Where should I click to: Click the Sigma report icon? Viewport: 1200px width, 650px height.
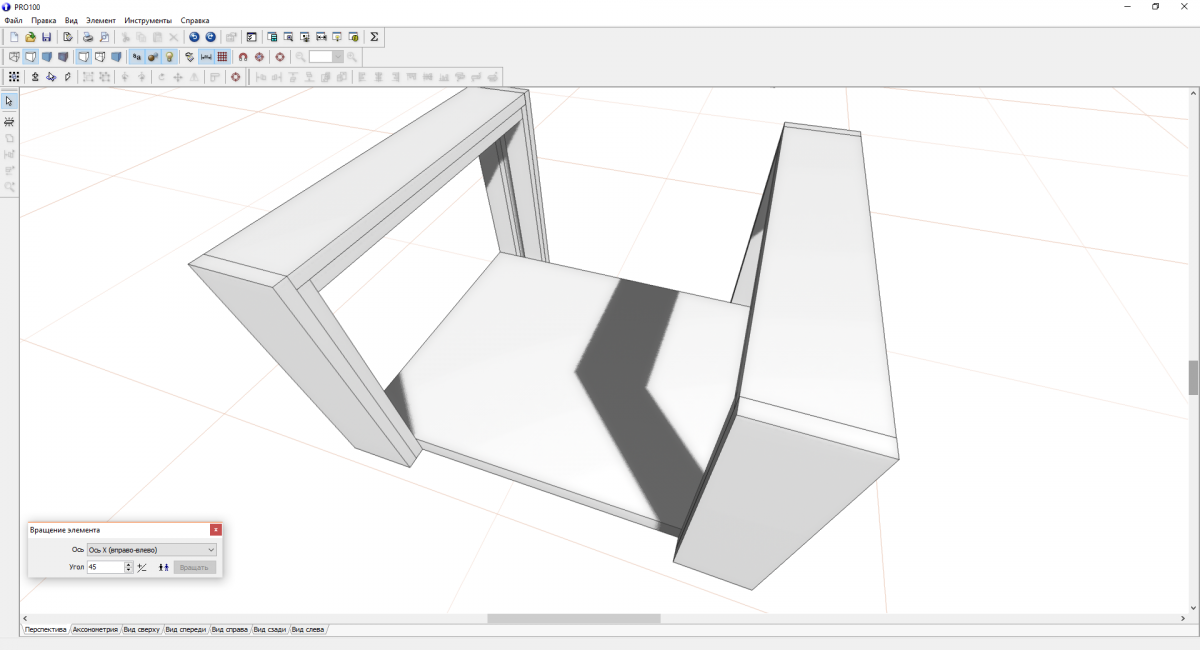pos(374,37)
